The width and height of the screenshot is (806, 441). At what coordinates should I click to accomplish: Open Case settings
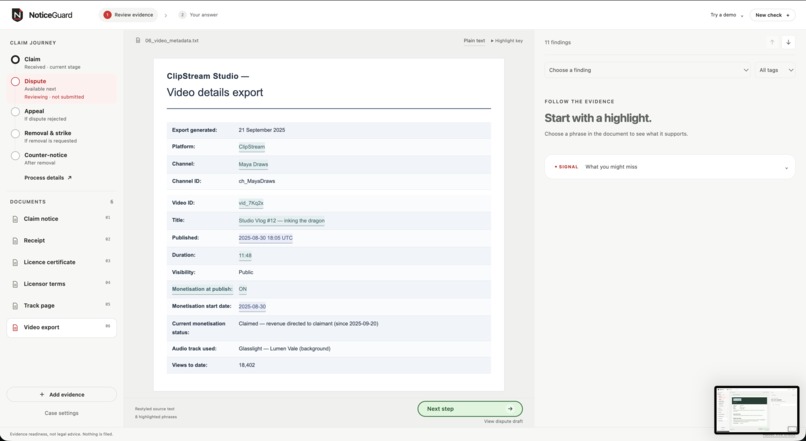tap(62, 413)
